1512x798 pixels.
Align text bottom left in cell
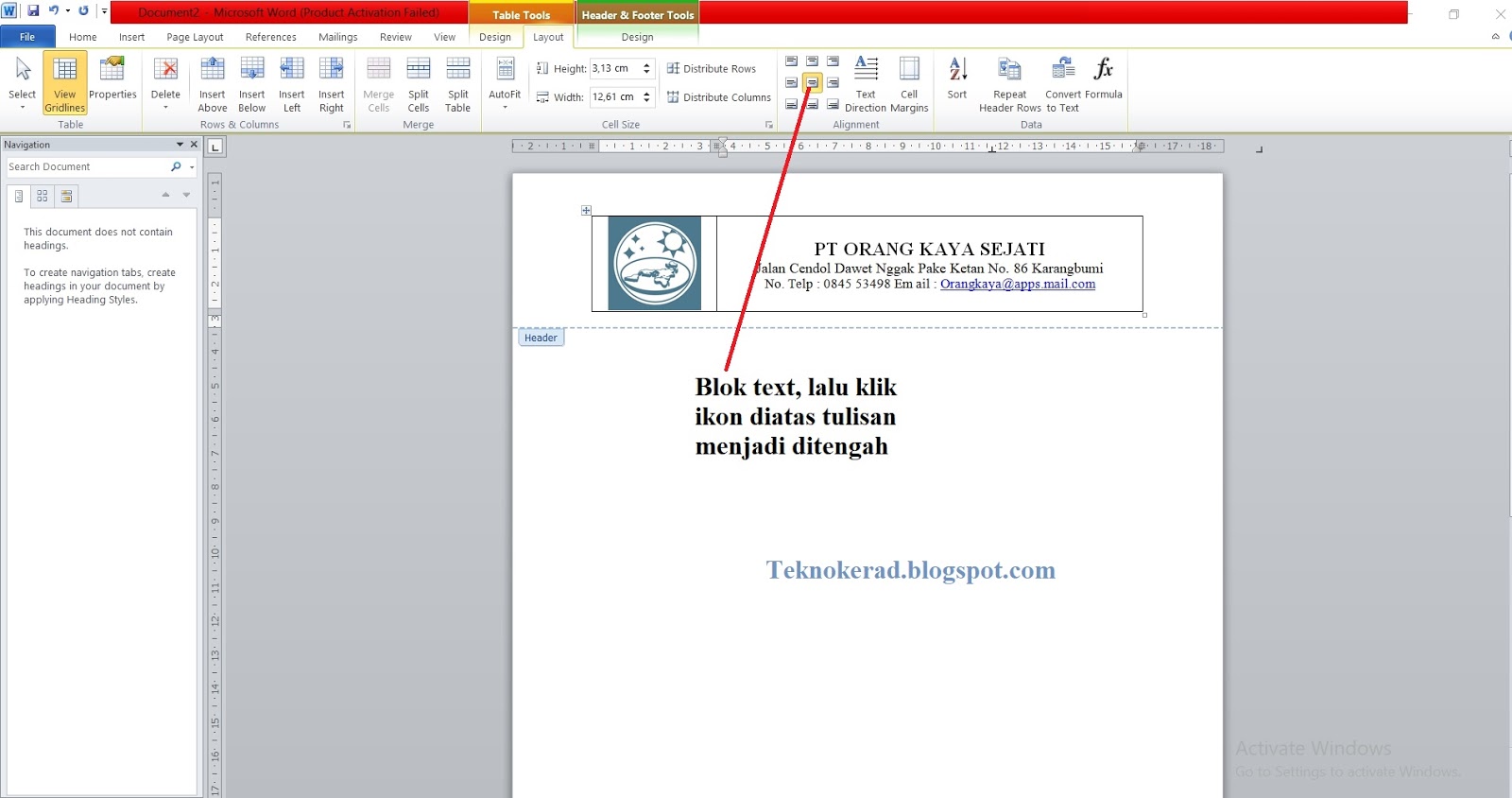(792, 104)
